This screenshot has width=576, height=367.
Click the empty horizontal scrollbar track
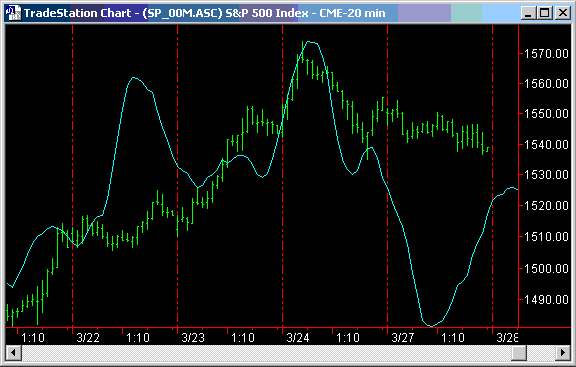click(266, 353)
